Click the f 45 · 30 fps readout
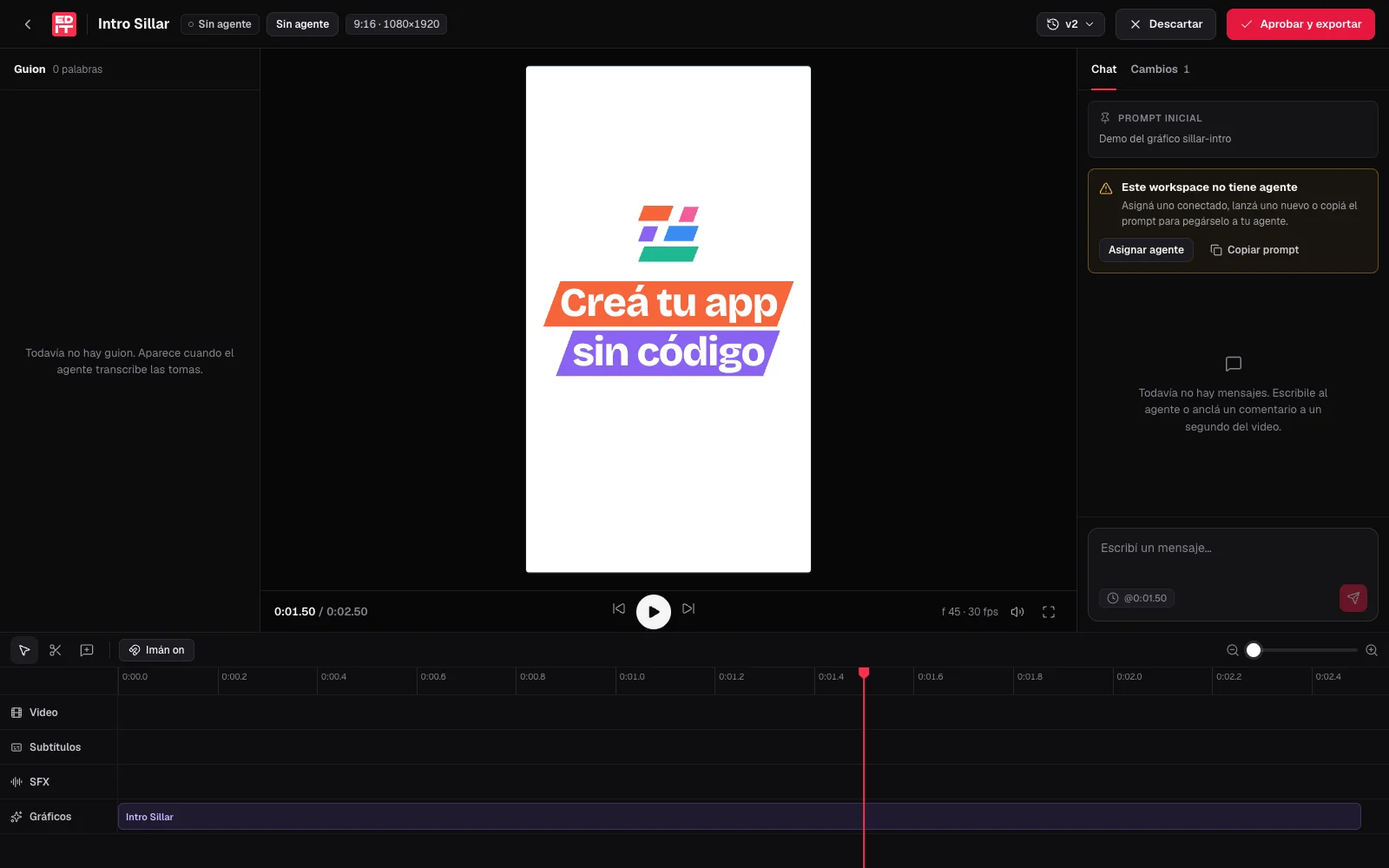This screenshot has width=1389, height=868. [970, 612]
